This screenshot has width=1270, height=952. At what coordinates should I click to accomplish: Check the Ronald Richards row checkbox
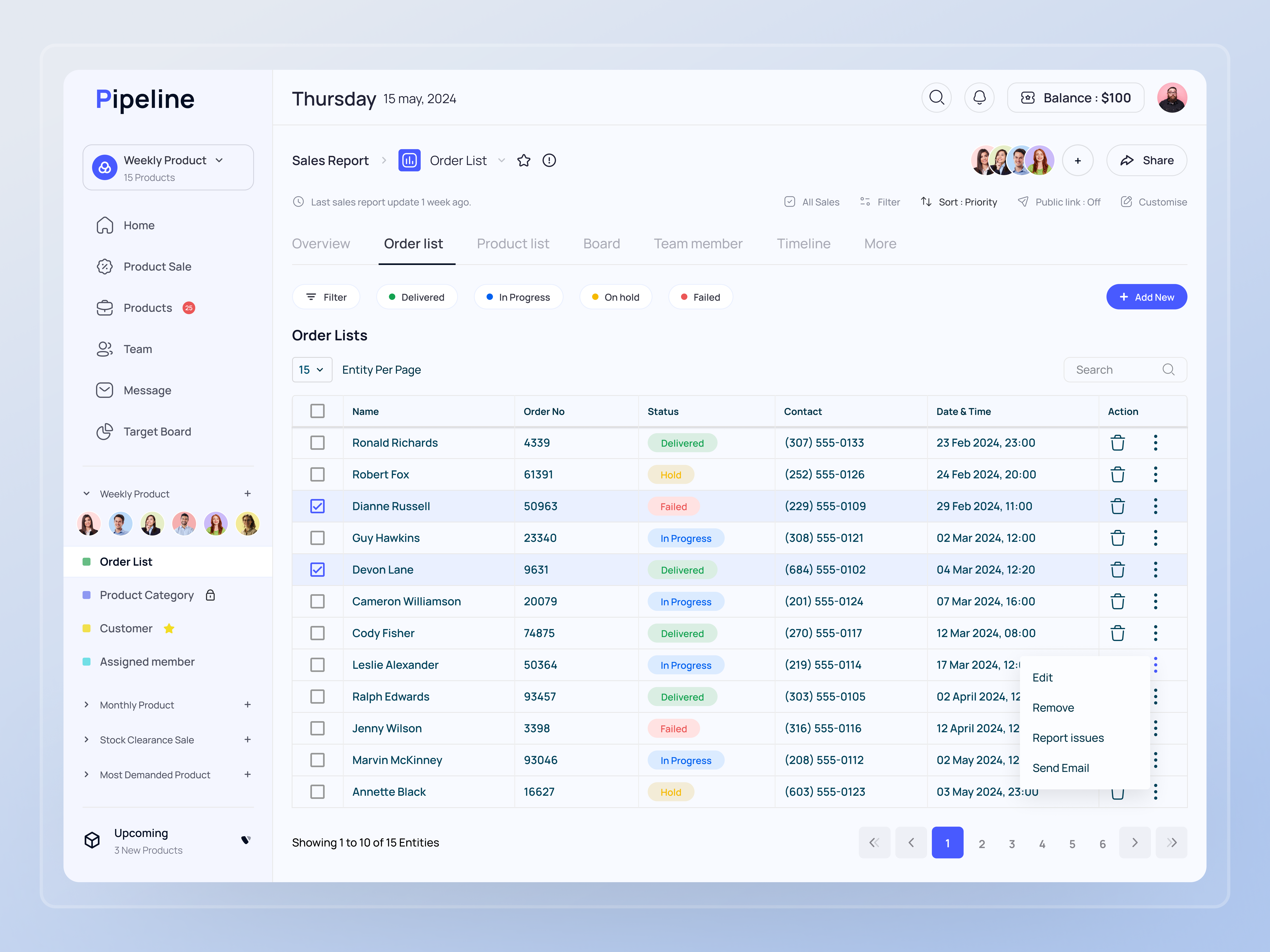tap(317, 443)
